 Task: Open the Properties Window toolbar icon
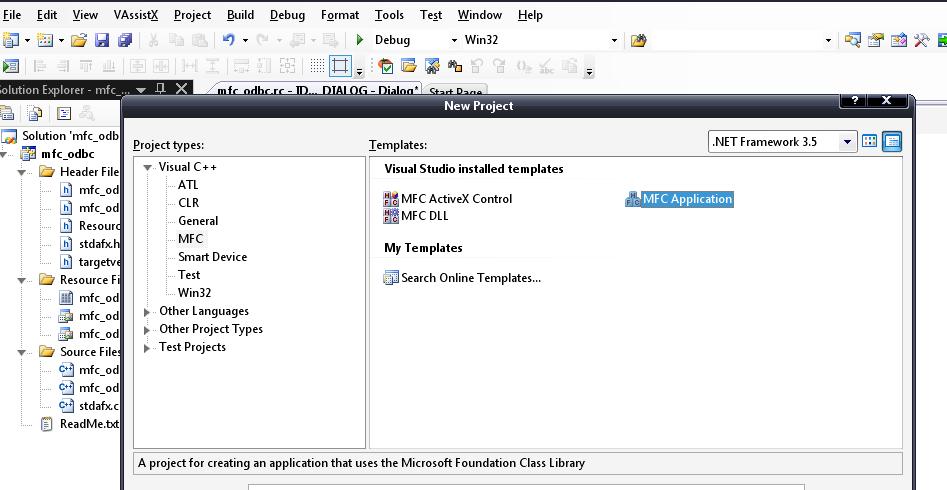875,40
